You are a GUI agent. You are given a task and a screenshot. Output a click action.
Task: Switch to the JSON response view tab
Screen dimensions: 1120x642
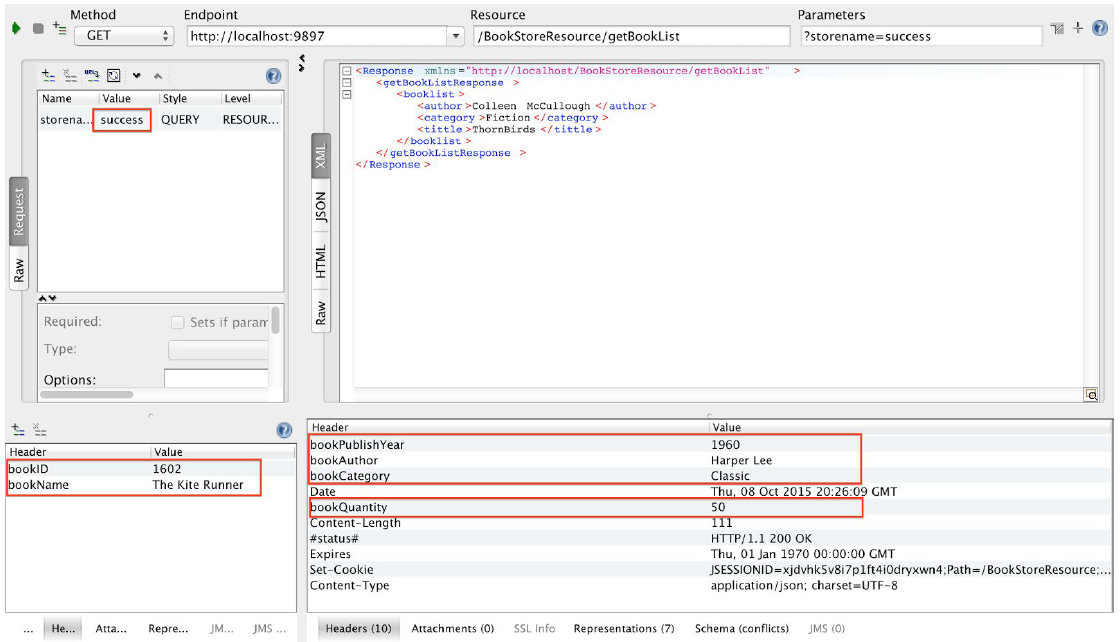[321, 207]
